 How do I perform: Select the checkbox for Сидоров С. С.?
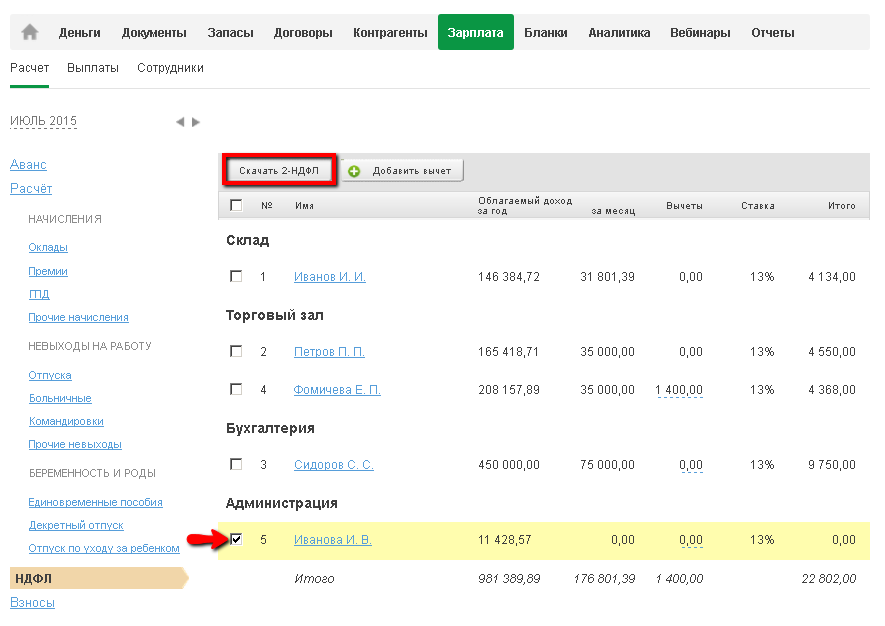pyautogui.click(x=236, y=464)
